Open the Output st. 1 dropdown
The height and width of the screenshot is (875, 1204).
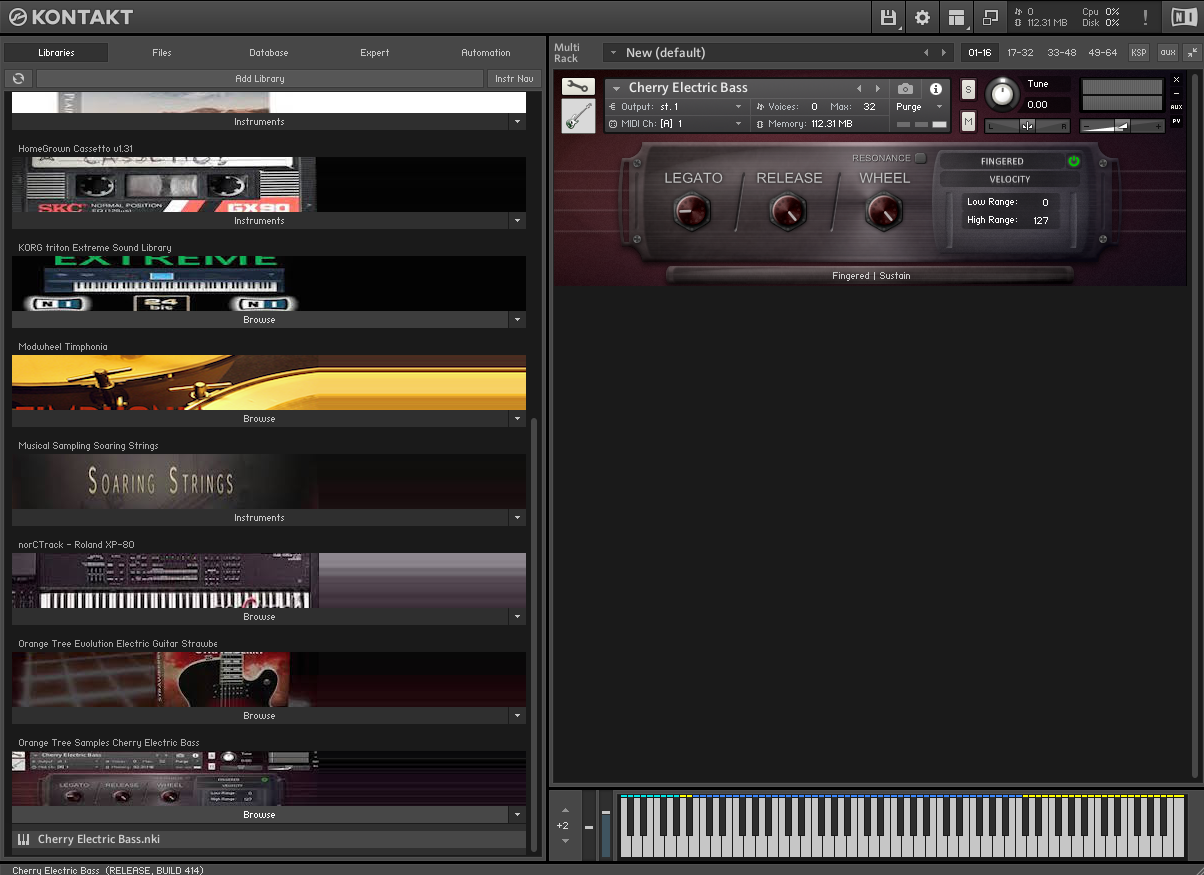[x=676, y=107]
